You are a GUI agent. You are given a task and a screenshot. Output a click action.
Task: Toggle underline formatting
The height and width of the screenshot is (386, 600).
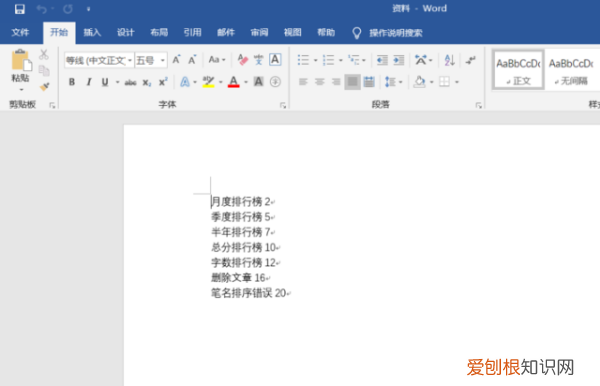point(105,82)
